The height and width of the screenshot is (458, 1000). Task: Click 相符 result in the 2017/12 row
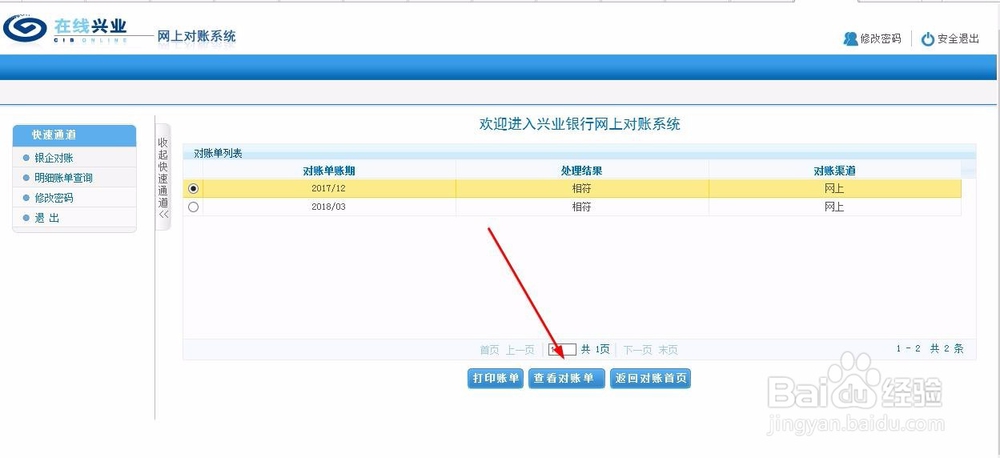(582, 189)
